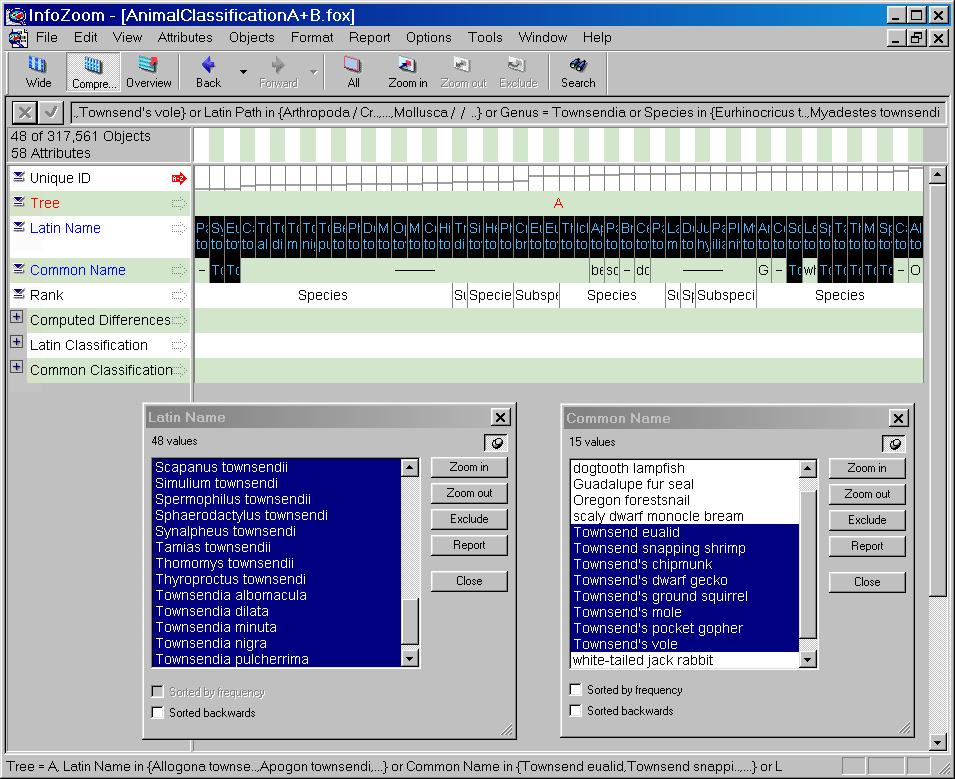Click the Wide view toolbar icon

38,71
